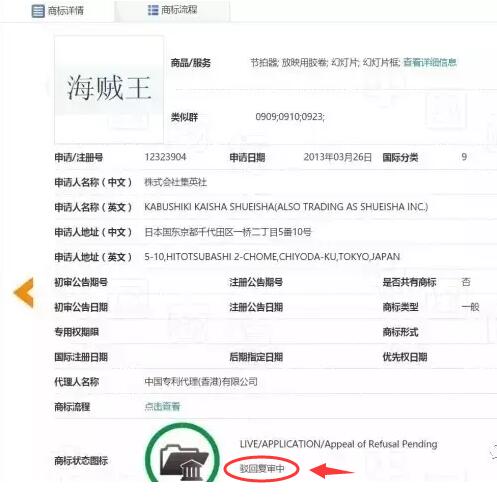Click the orange previous-page arrow
497x497 pixels.
click(24, 292)
